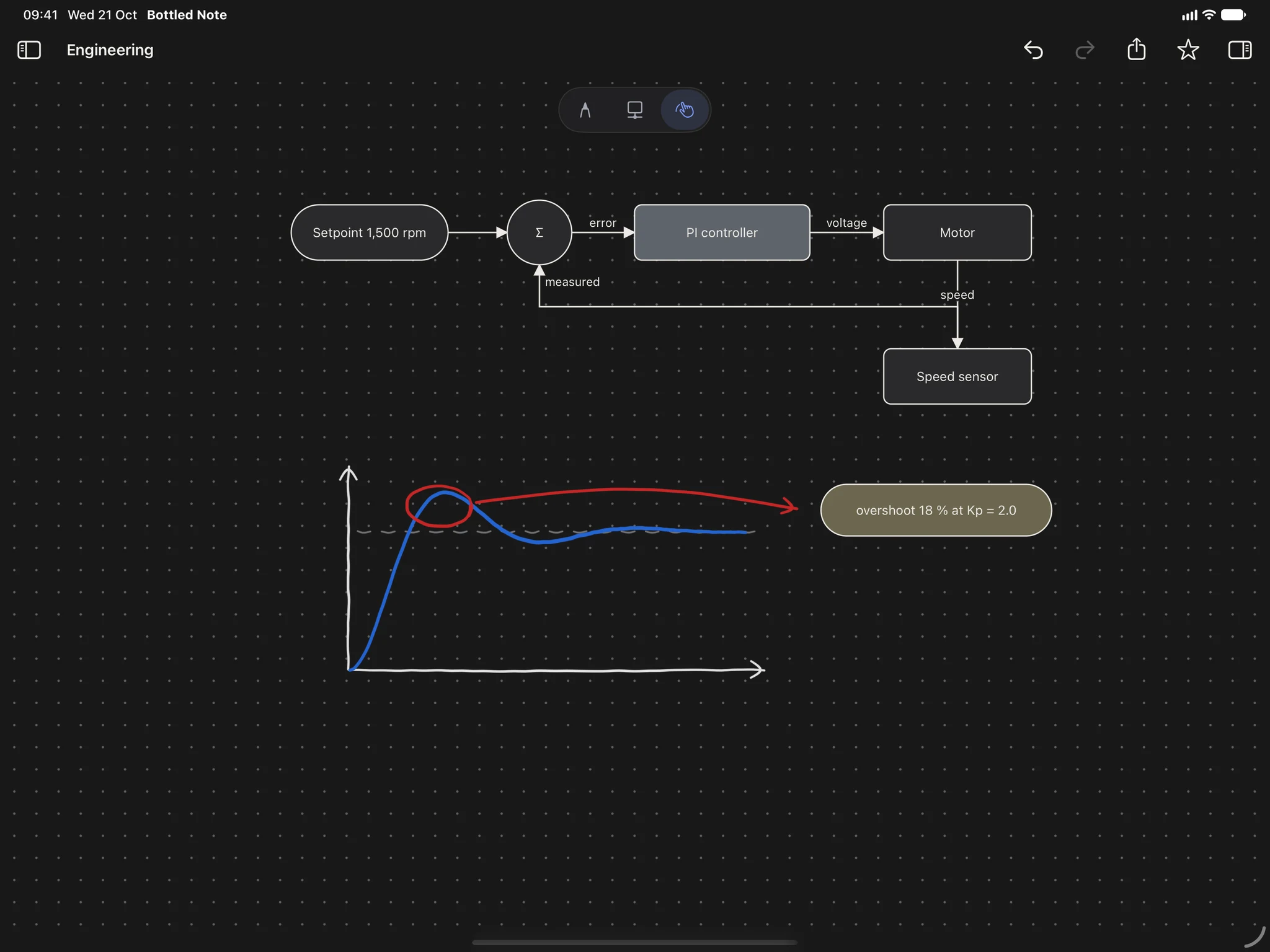Redo the undone action
Image resolution: width=1270 pixels, height=952 pixels.
[x=1085, y=50]
